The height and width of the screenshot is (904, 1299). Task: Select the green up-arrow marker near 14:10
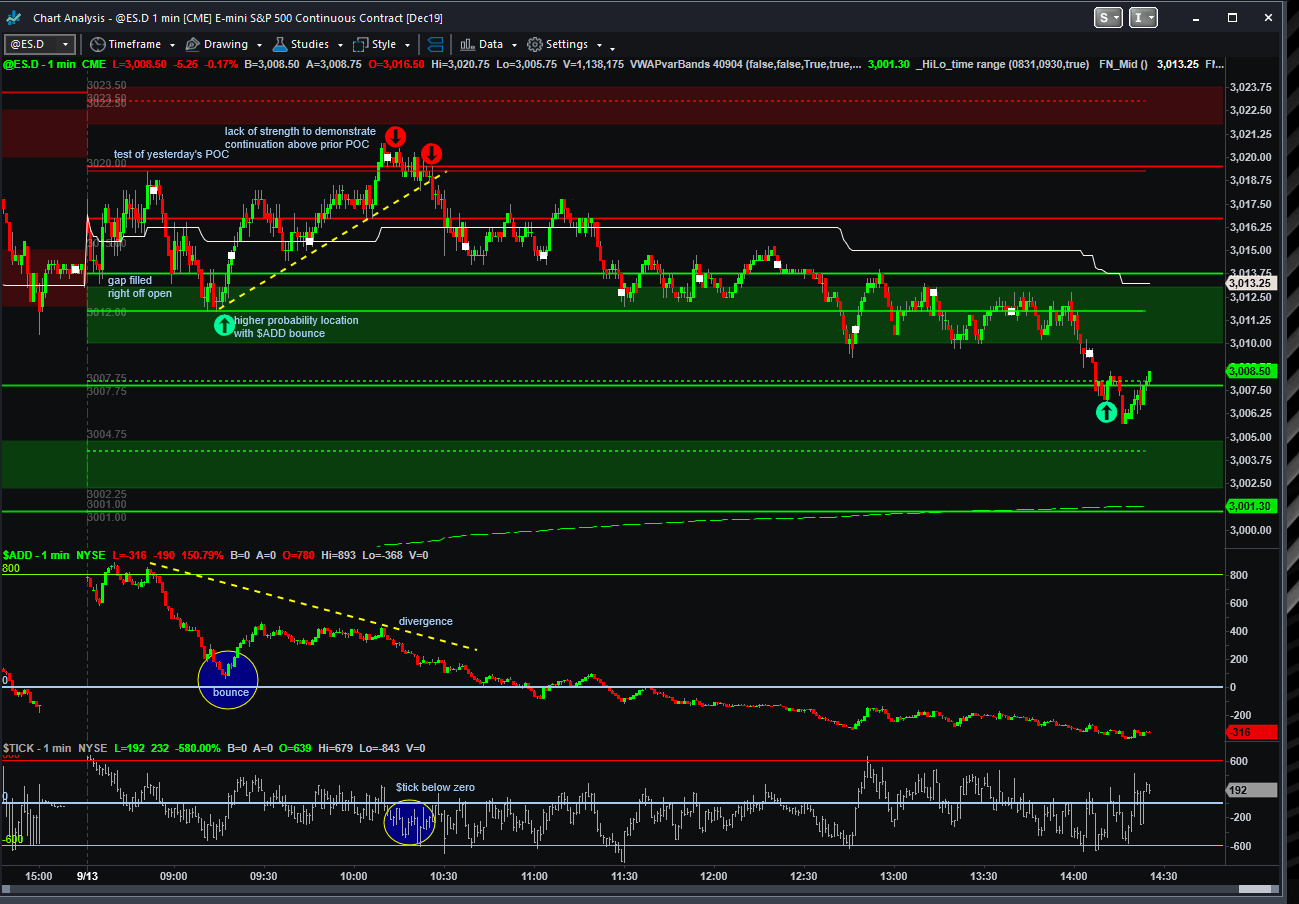pyautogui.click(x=1105, y=411)
